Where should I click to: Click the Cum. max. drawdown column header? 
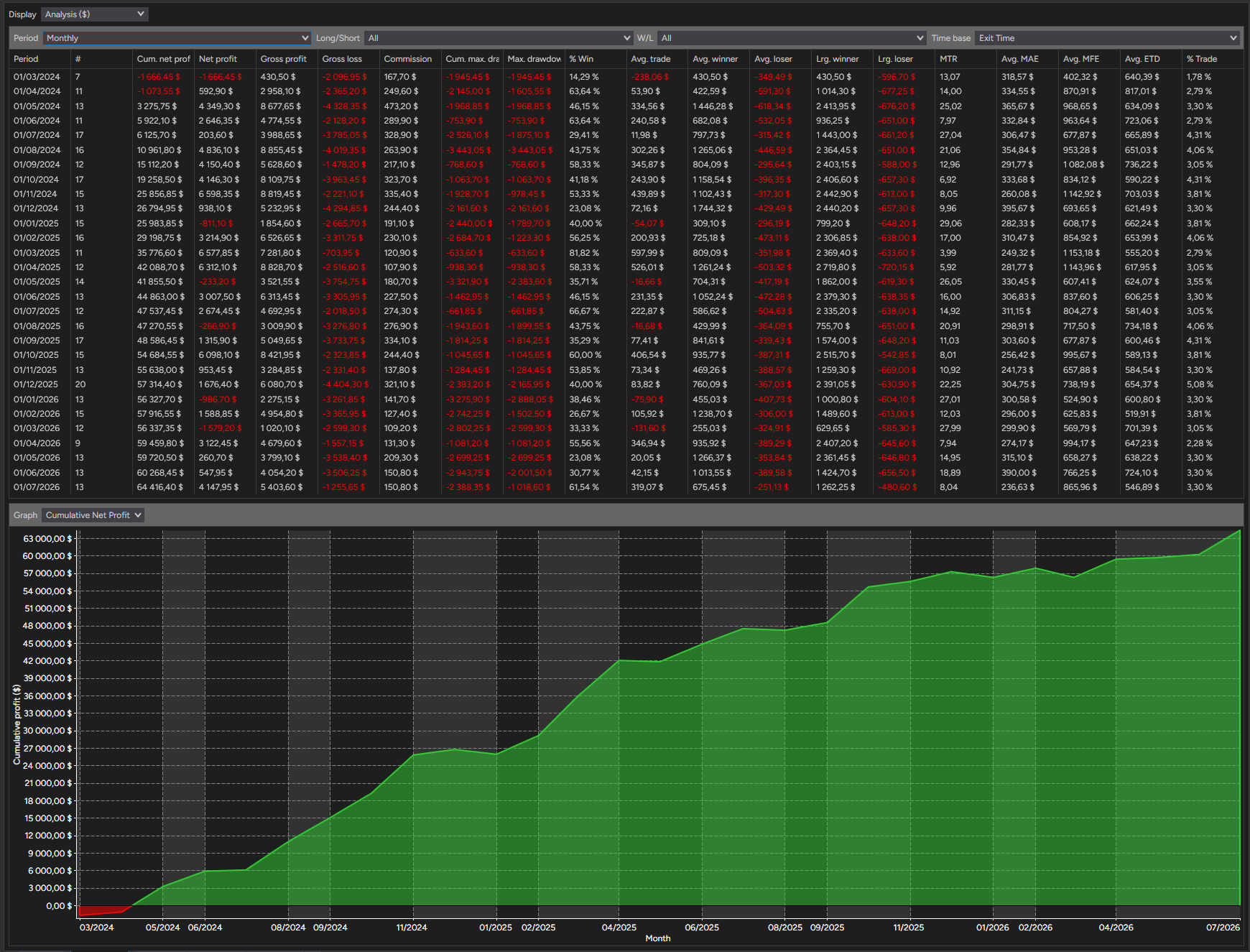click(472, 59)
